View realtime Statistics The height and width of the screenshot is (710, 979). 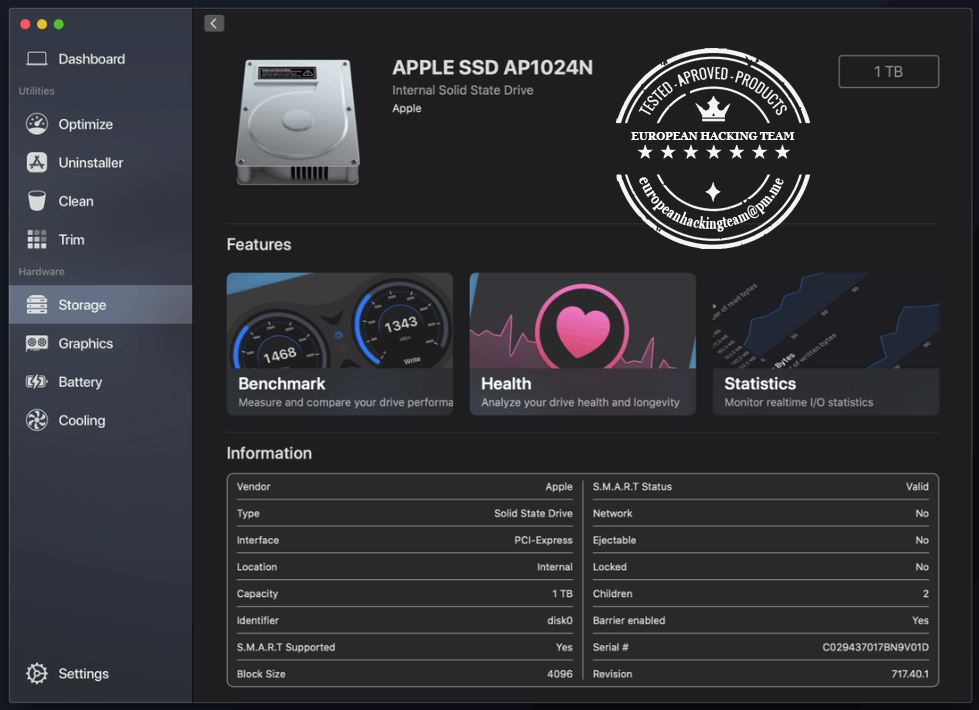tap(824, 344)
